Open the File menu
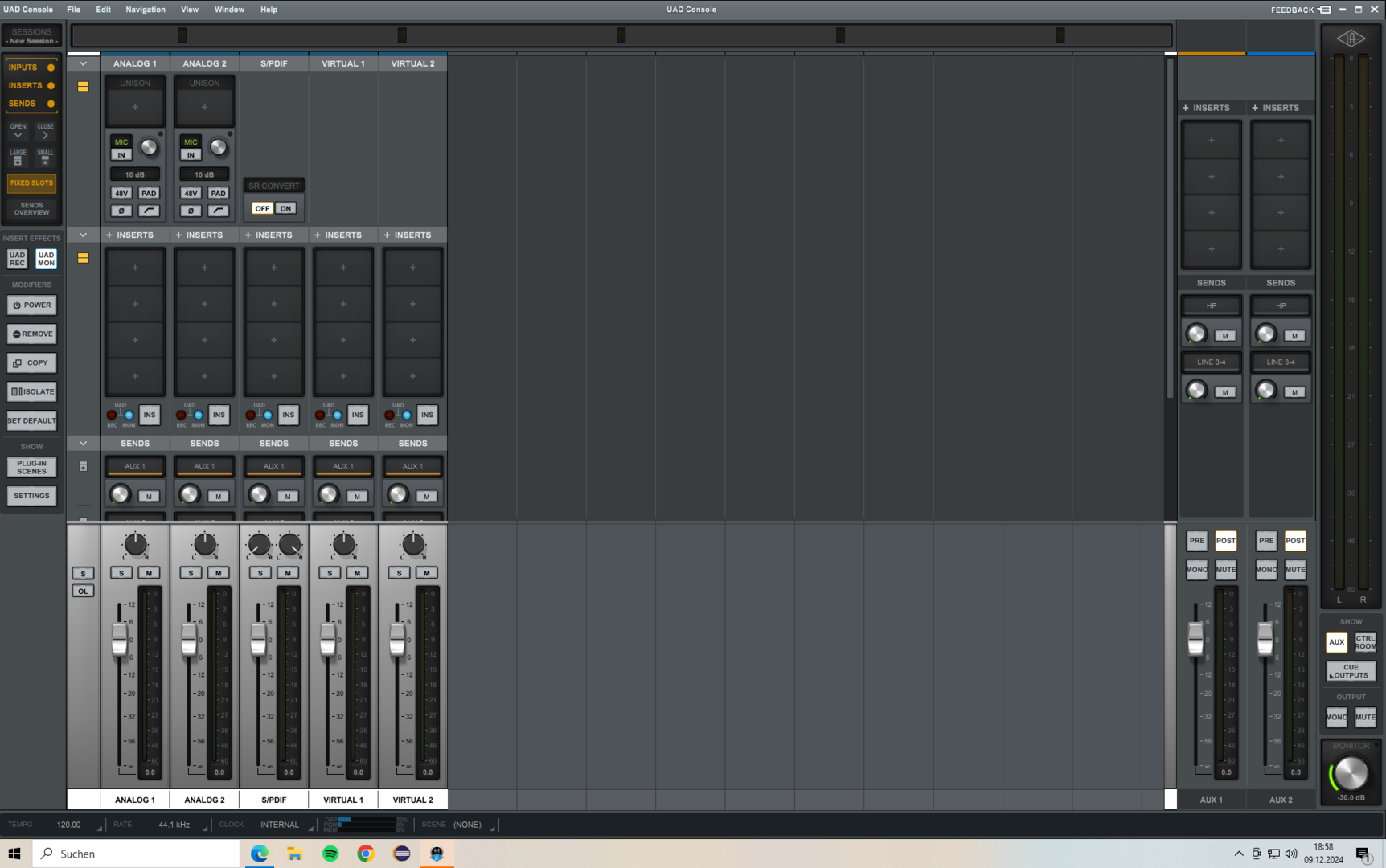This screenshot has height=868, width=1386. [73, 10]
